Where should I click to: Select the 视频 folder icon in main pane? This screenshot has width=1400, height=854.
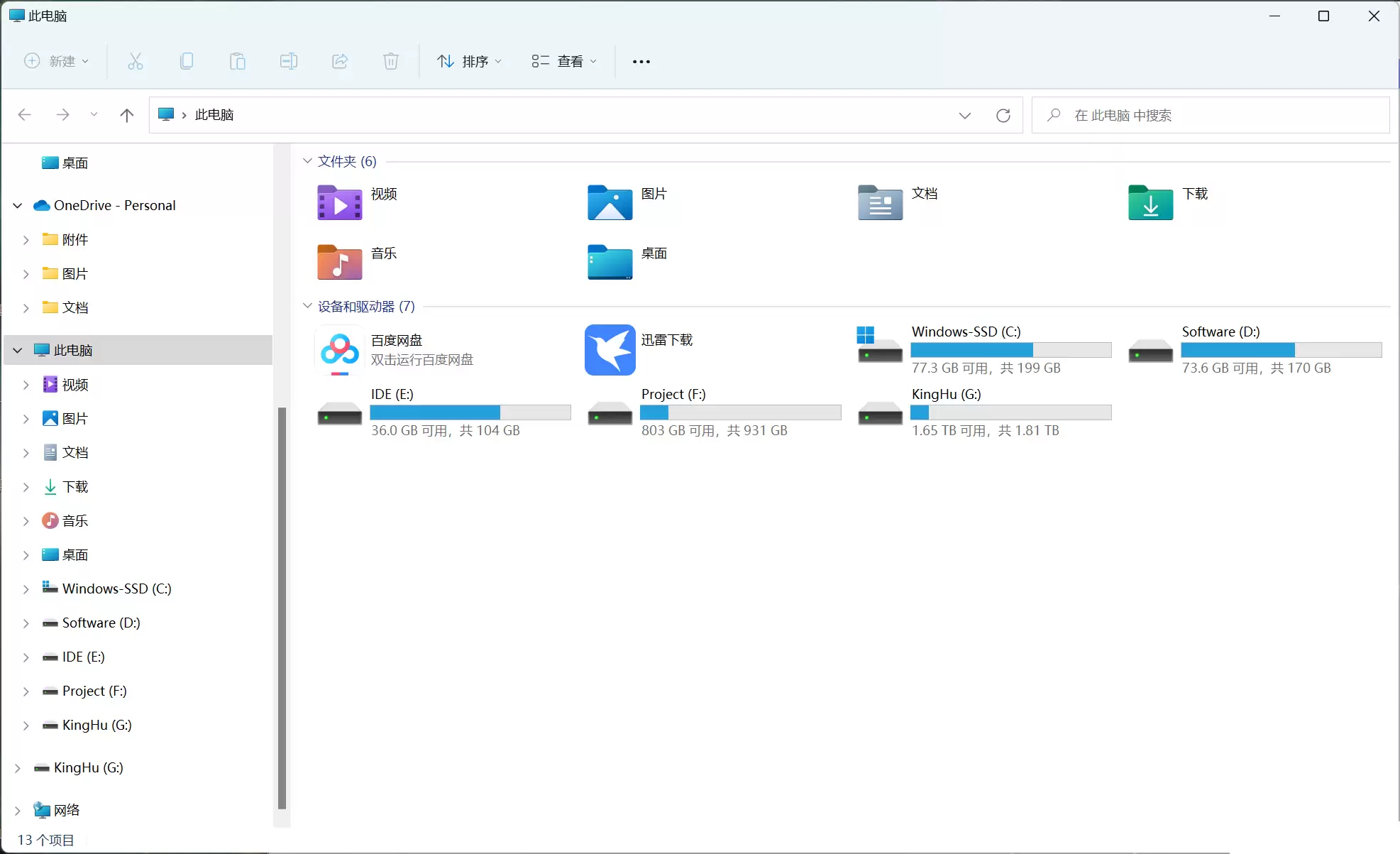tap(340, 202)
